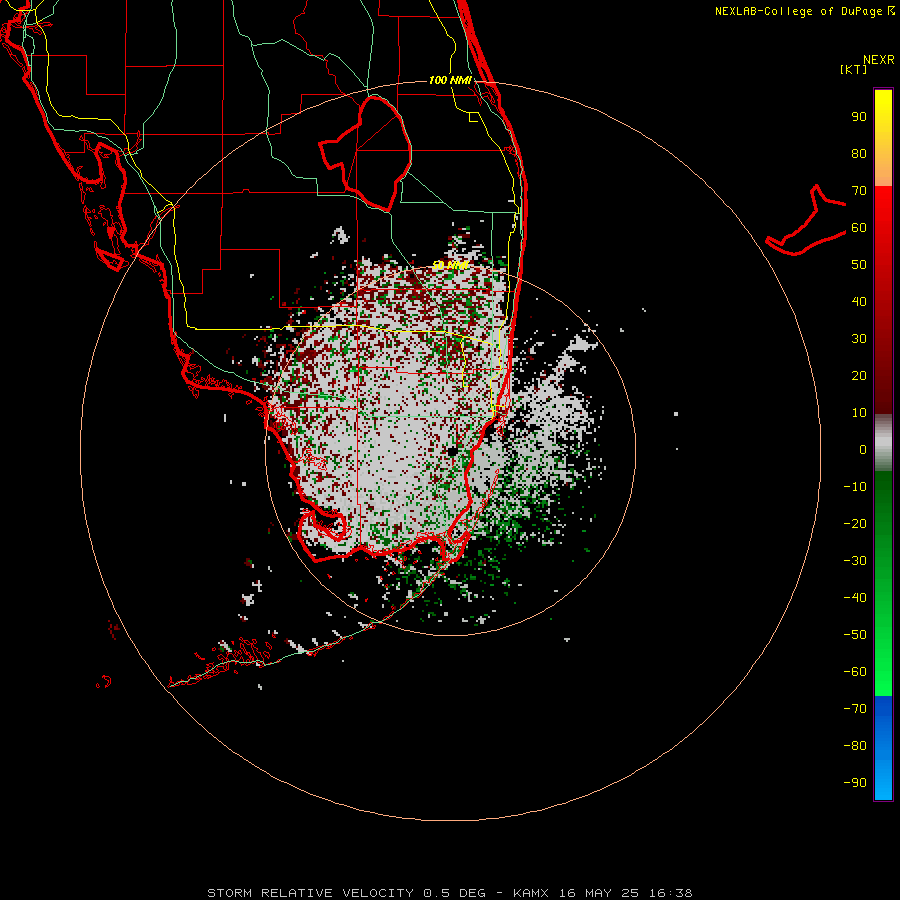This screenshot has width=900, height=900.
Task: Click the NEXLAB-College of DuPage credit text
Action: tap(804, 11)
